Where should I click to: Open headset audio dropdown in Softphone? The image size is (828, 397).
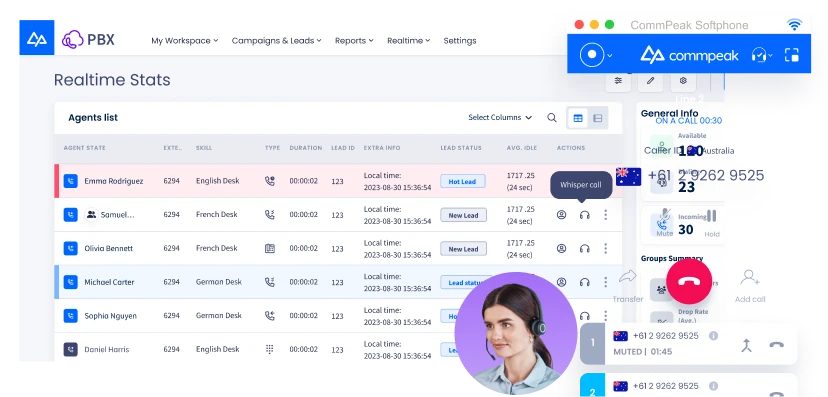[762, 55]
